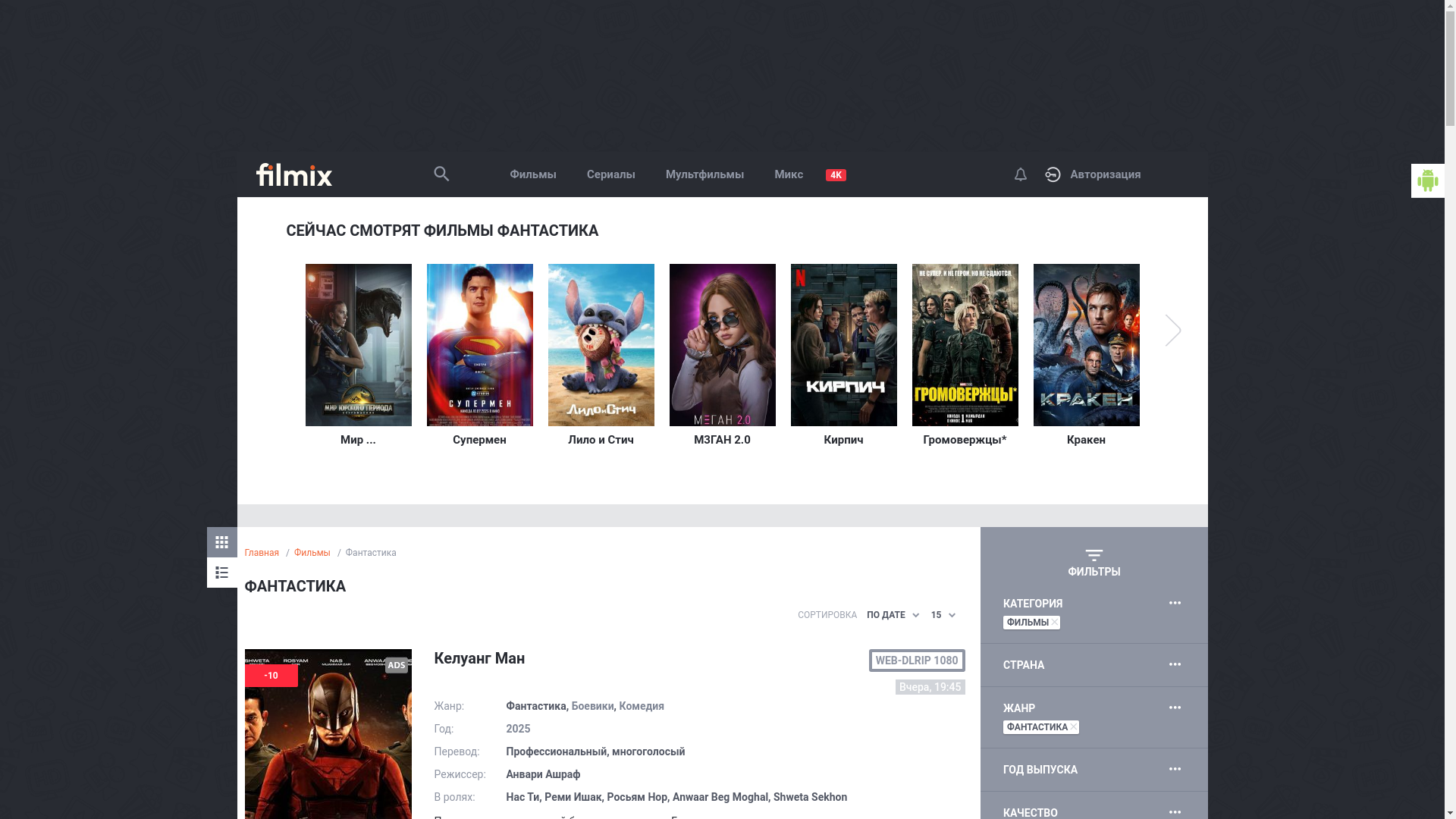Viewport: 1456px width, 819px height.
Task: Open the Кракен poster
Action: (1086, 345)
